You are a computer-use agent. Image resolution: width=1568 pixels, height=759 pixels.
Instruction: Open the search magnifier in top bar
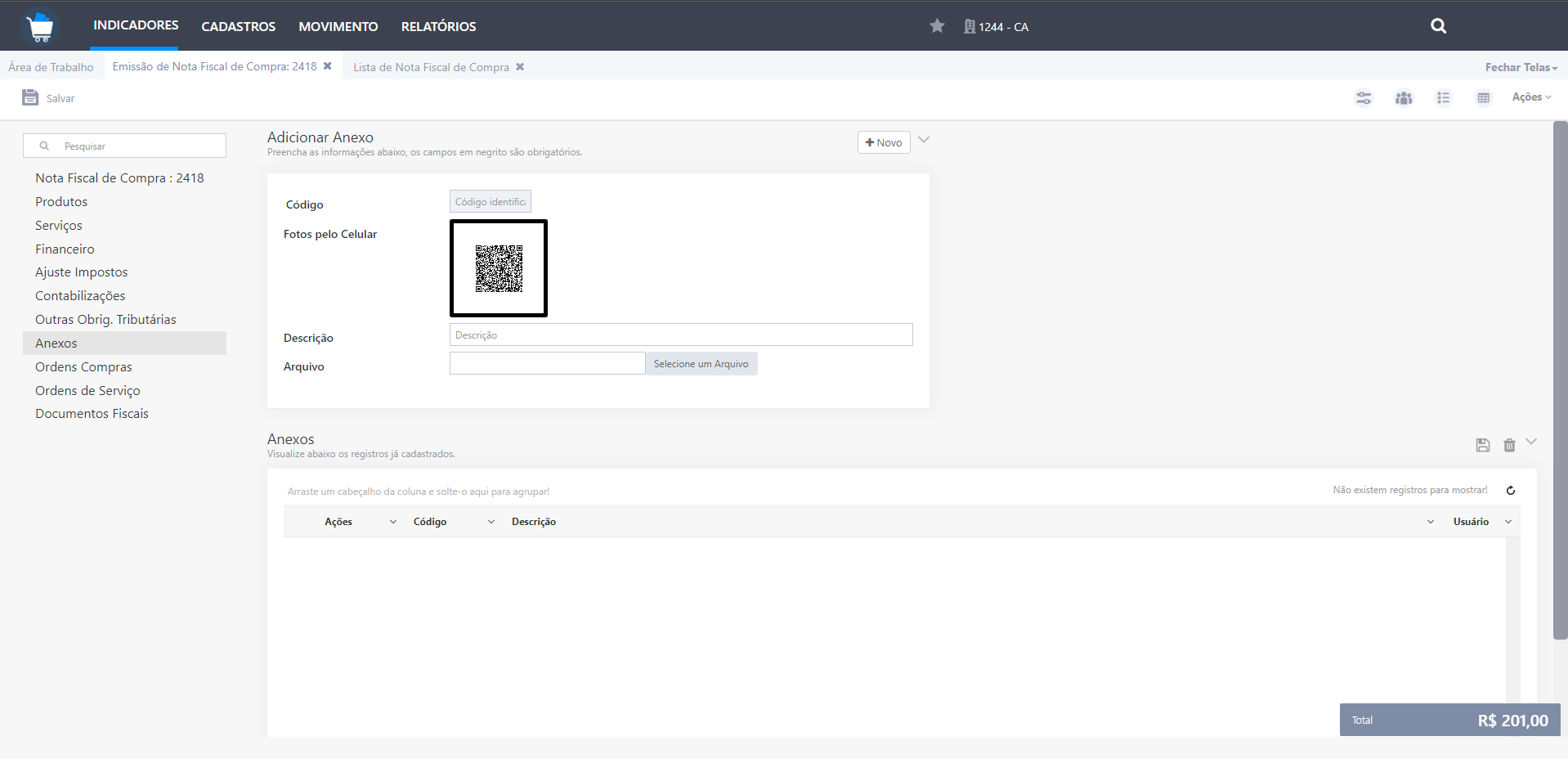pyautogui.click(x=1439, y=26)
